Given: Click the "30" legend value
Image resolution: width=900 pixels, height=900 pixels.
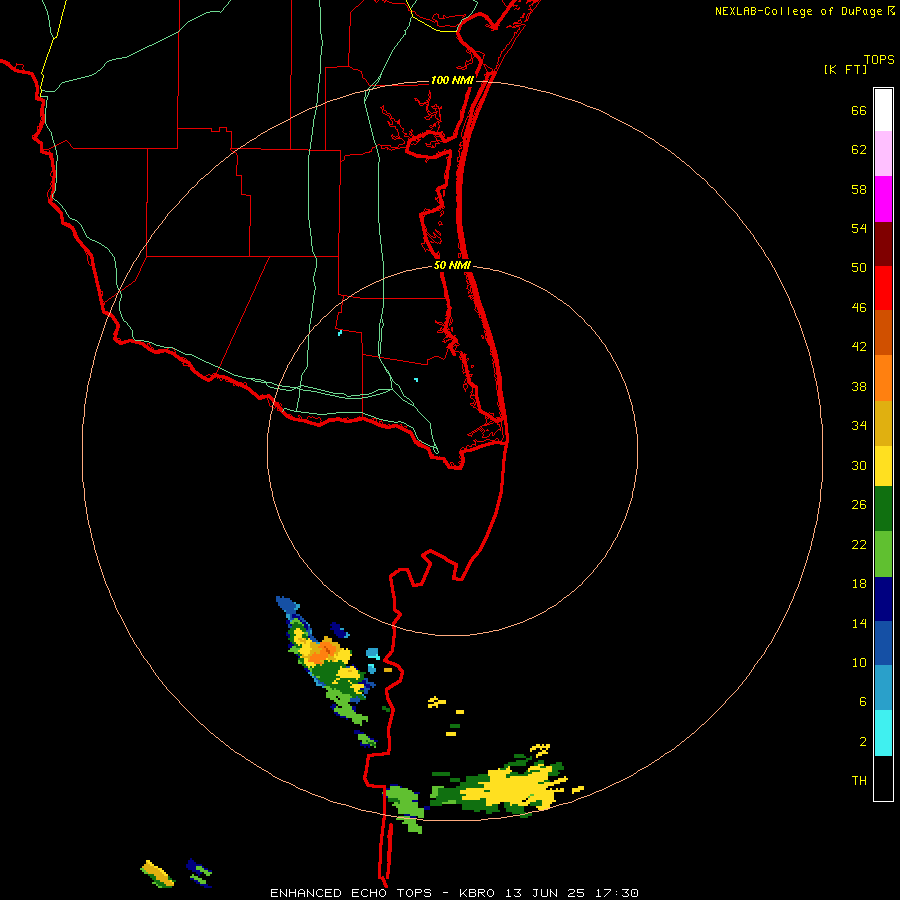Looking at the screenshot, I should (859, 465).
